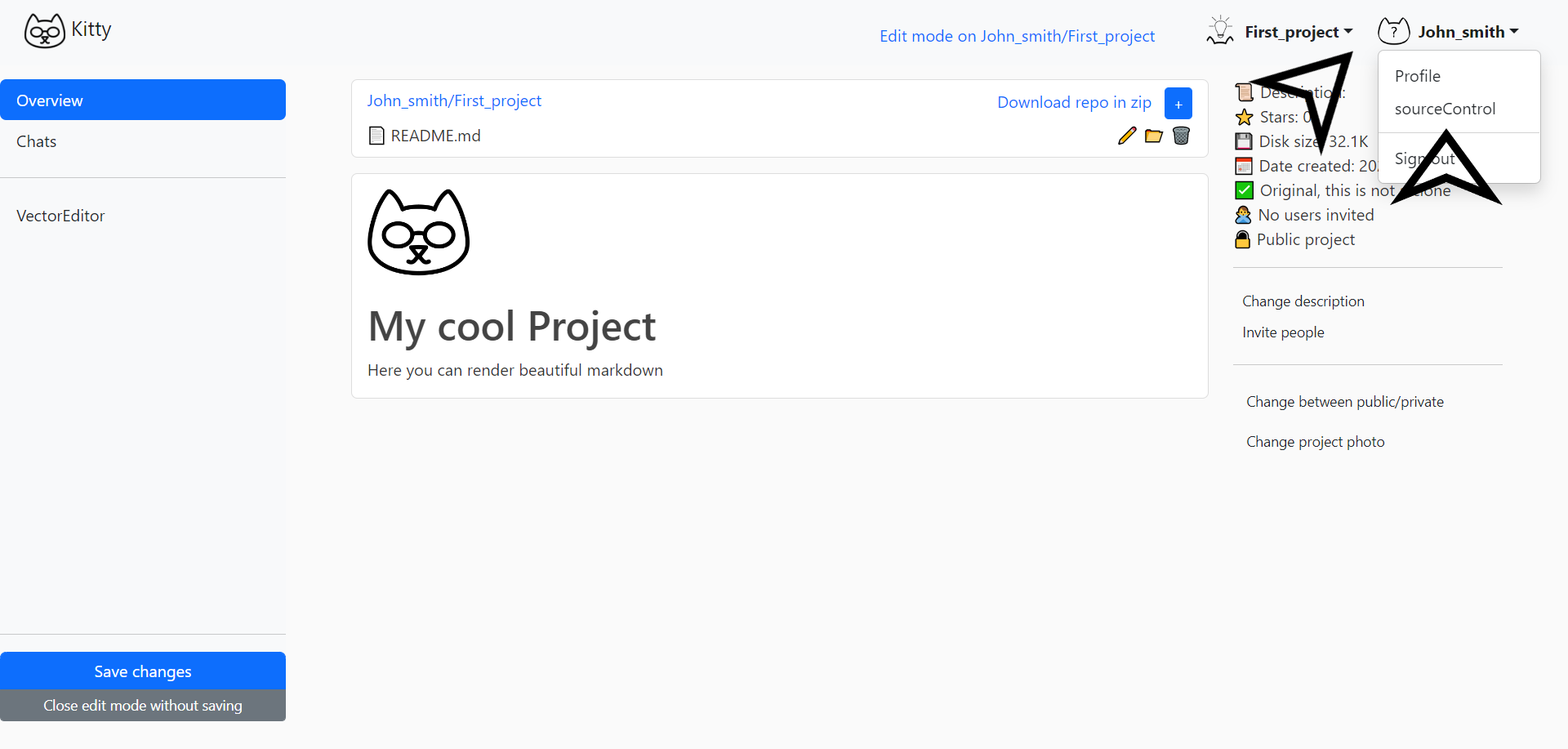Click the pencil edit icon for README.md

[1127, 136]
